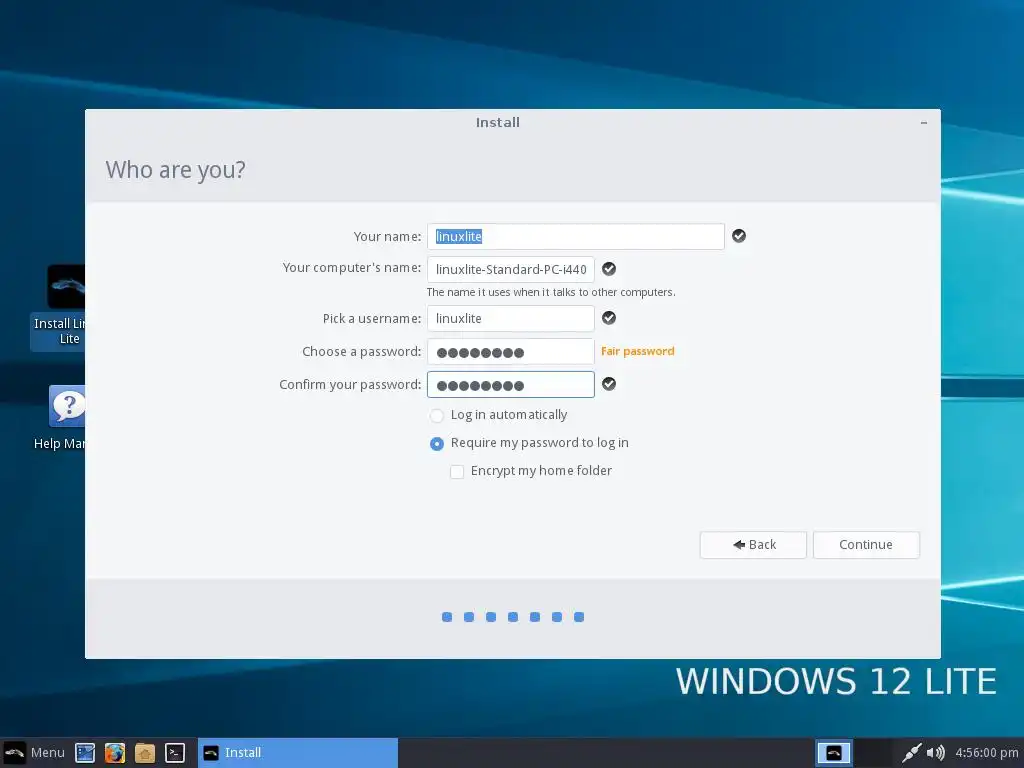Click the checkmark beside username field
The height and width of the screenshot is (768, 1024).
[609, 317]
